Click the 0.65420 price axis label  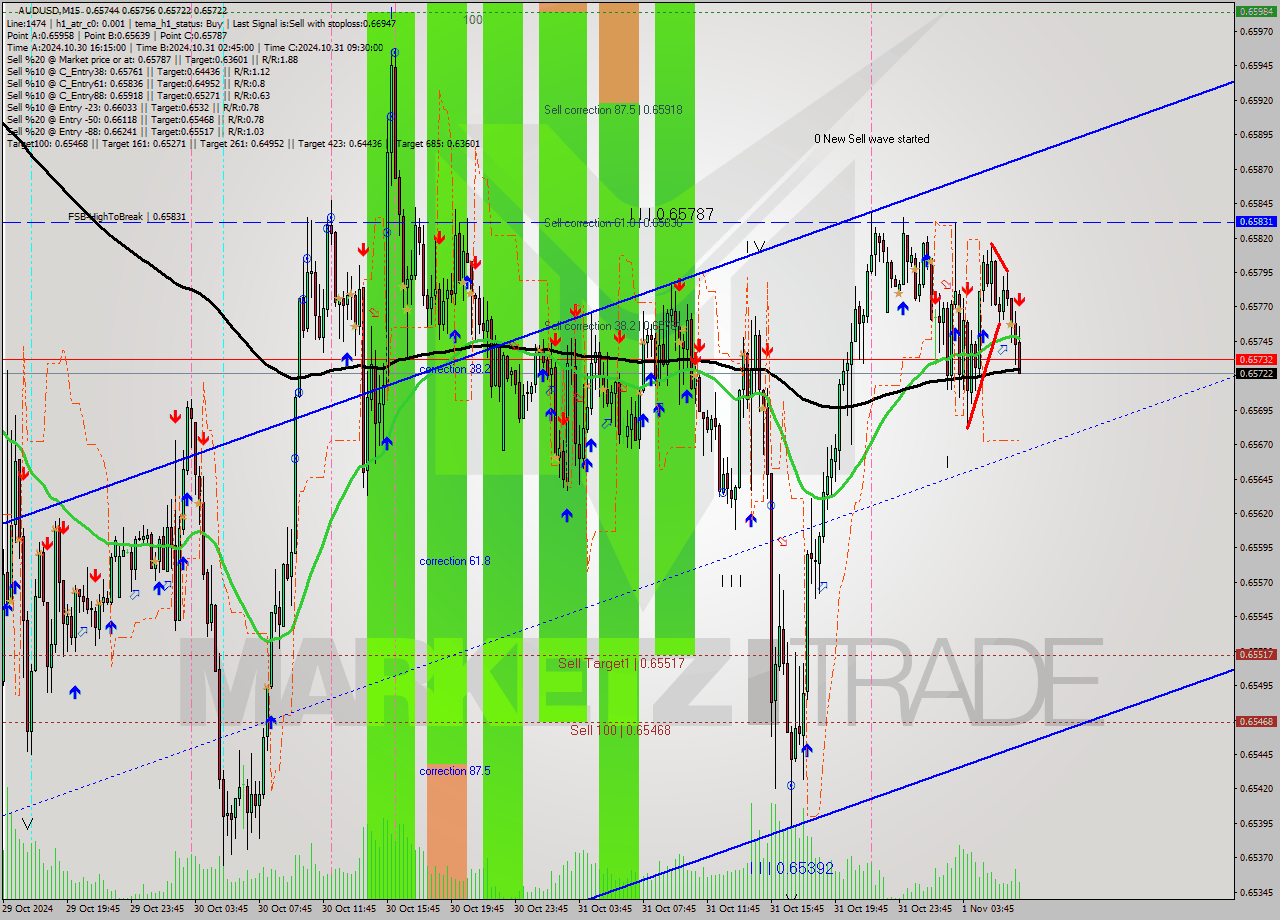(1255, 788)
